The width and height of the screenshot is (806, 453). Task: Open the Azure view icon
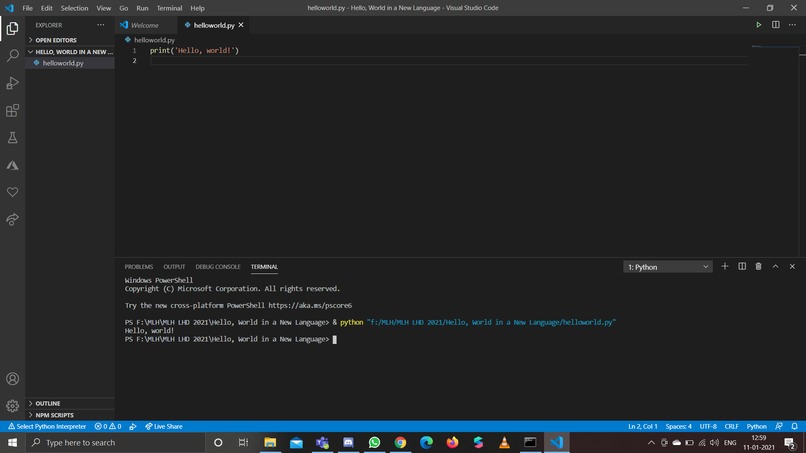click(x=12, y=165)
